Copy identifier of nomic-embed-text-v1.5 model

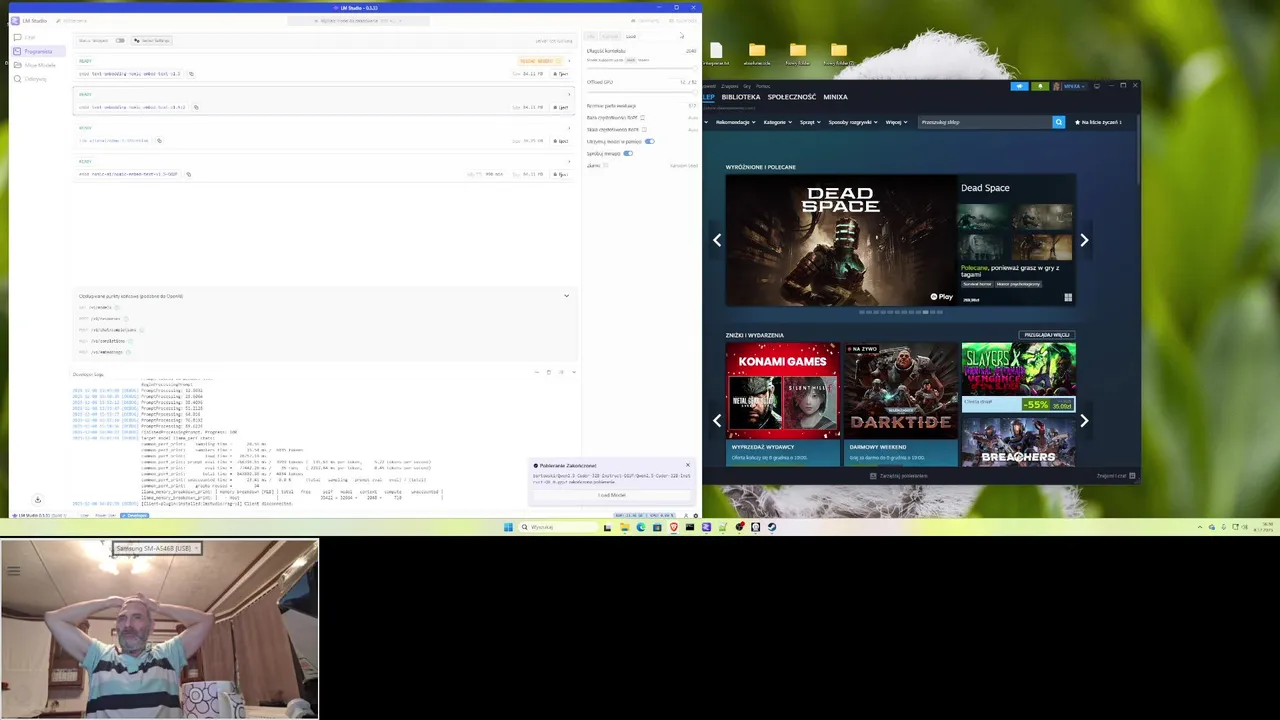pyautogui.click(x=191, y=74)
